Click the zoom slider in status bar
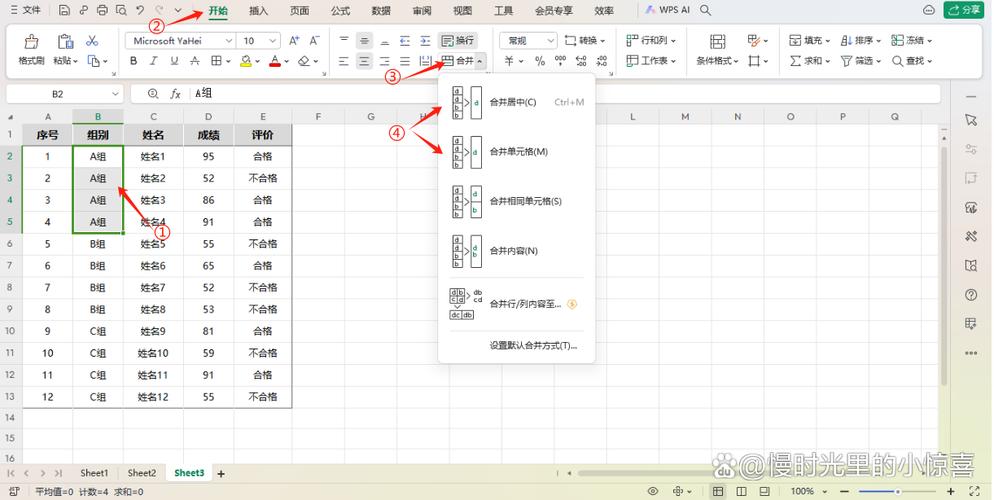 coord(898,492)
